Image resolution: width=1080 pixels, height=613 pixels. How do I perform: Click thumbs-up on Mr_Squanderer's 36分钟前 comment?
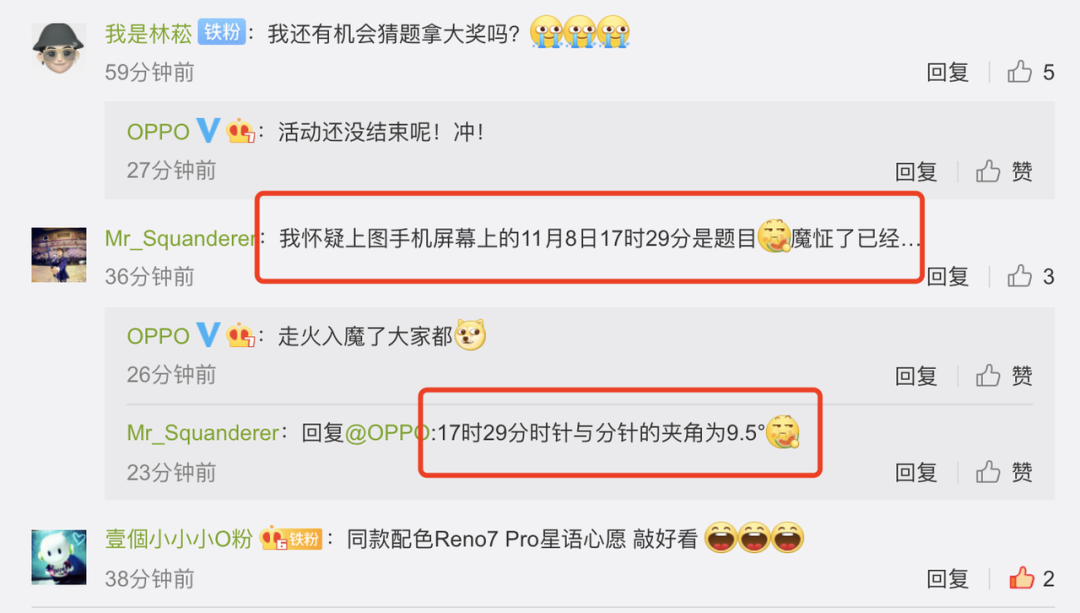pos(1020,276)
